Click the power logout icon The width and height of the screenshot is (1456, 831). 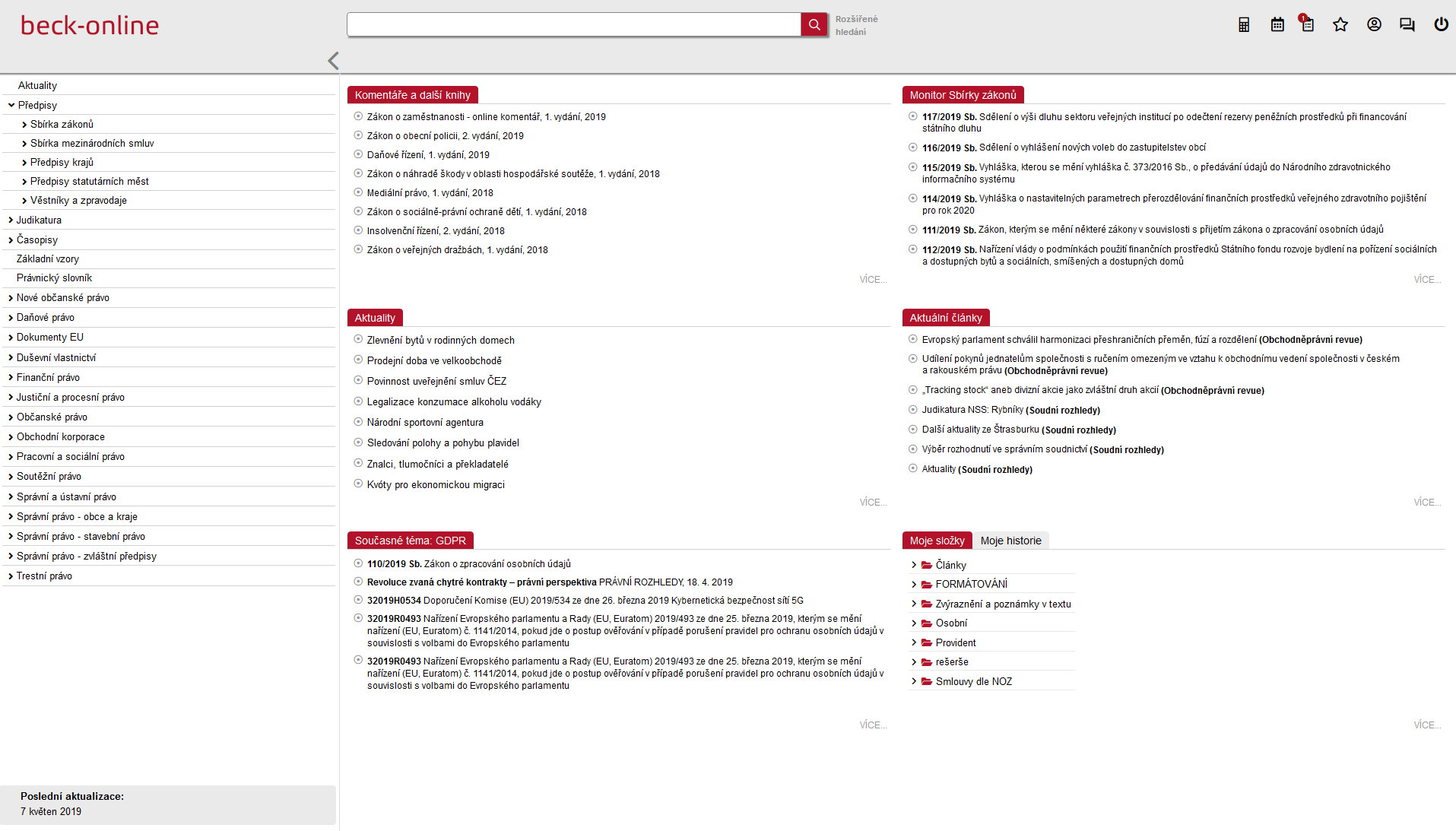coord(1441,25)
